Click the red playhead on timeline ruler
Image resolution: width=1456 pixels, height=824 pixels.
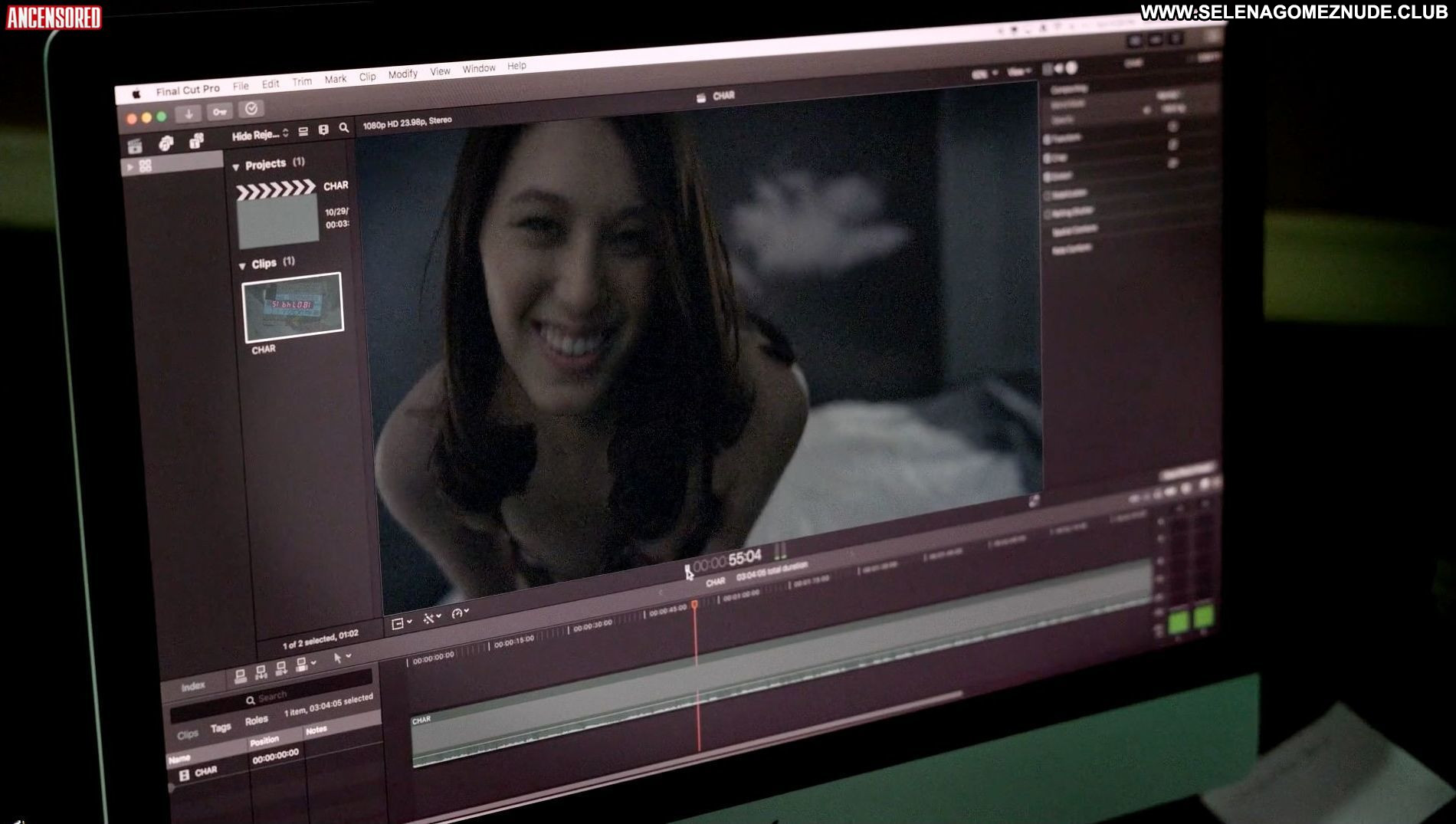click(695, 606)
